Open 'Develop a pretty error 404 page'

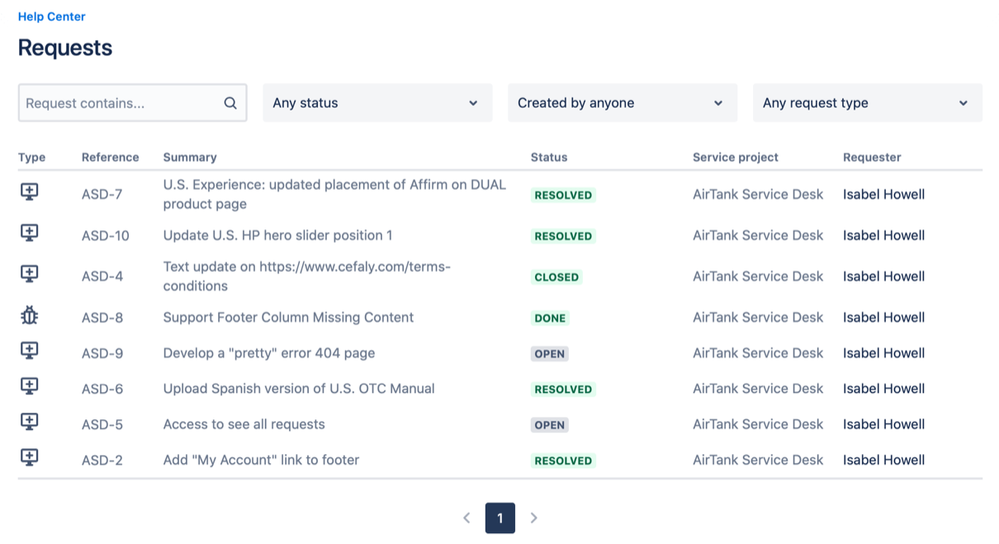click(269, 353)
